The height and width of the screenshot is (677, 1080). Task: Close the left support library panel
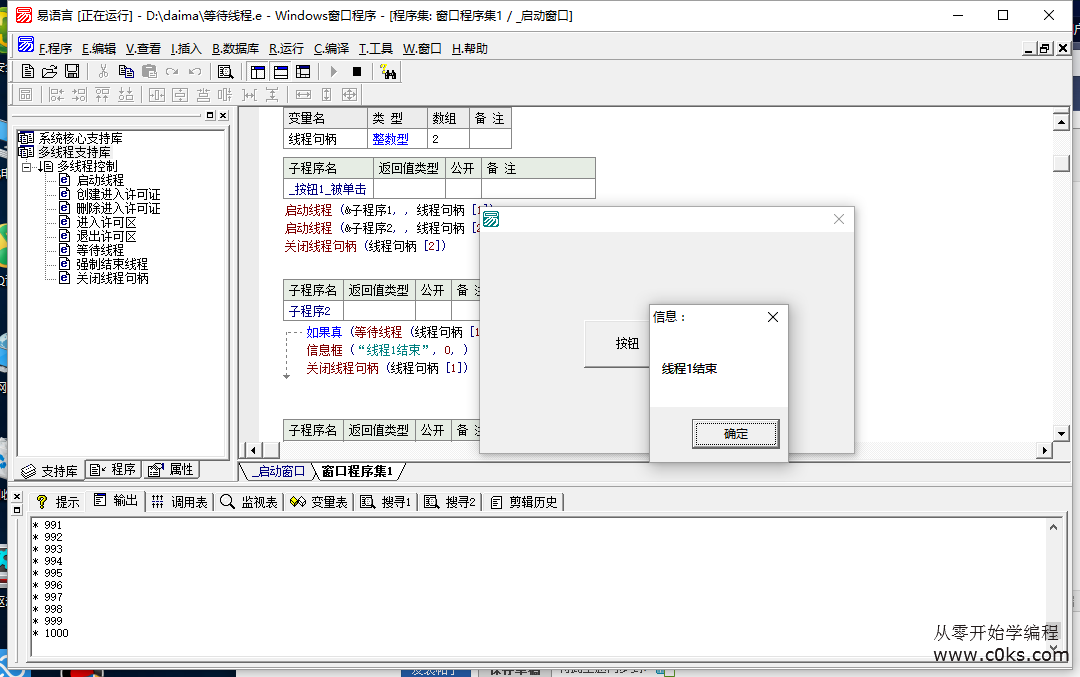[x=223, y=116]
